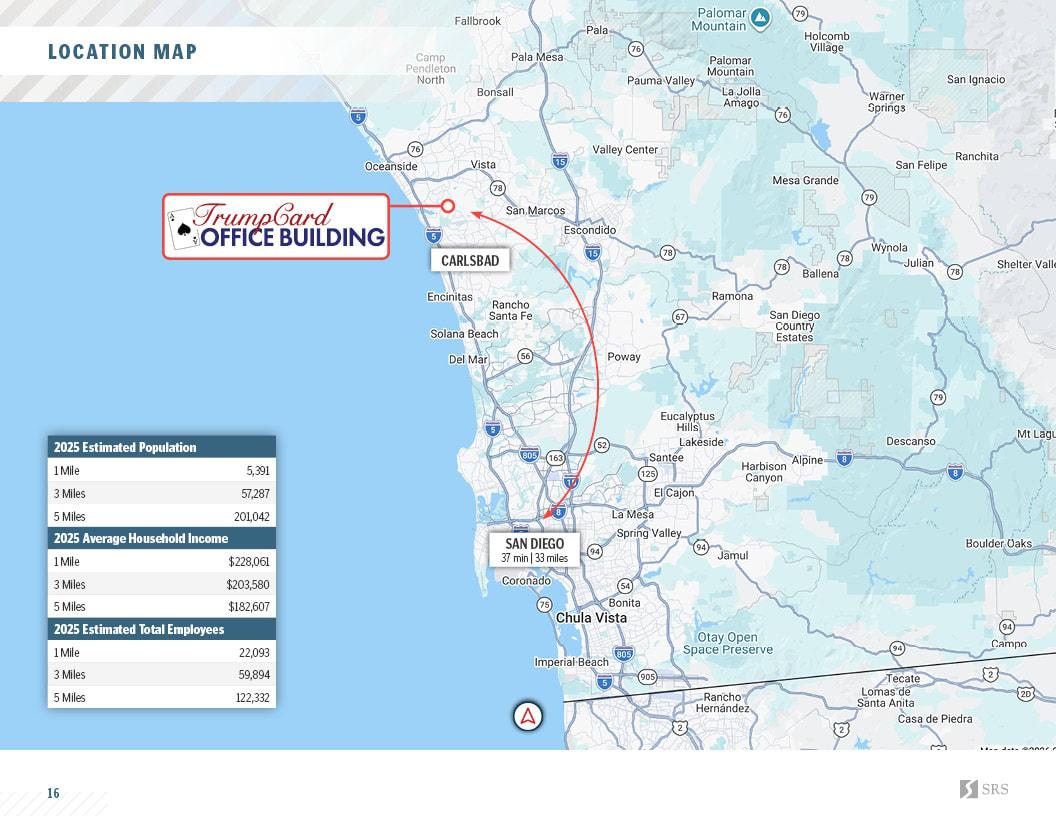Click the Poway city label

click(x=624, y=357)
